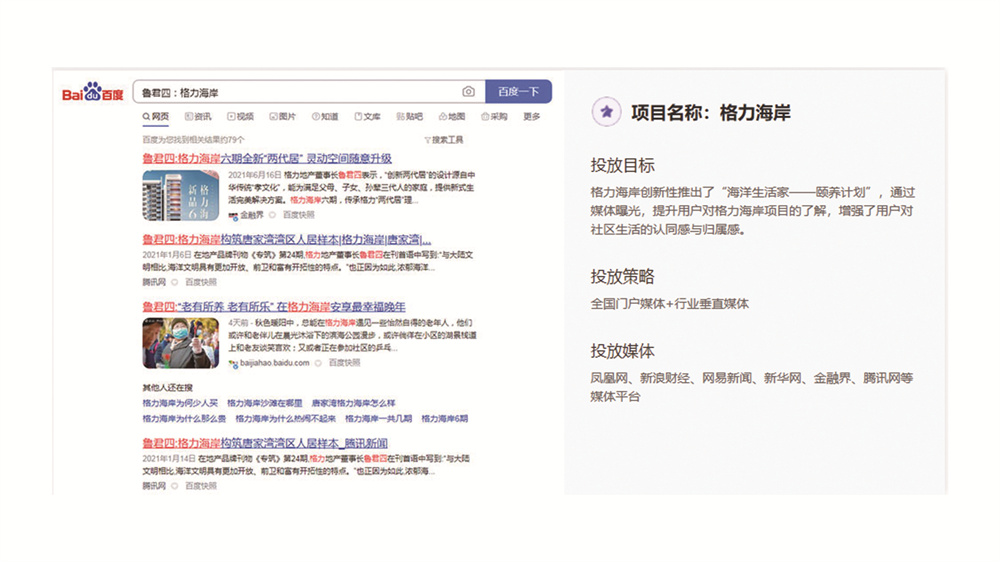Click the filter icon beside 搜索工具
This screenshot has height=562, width=1000.
427,140
